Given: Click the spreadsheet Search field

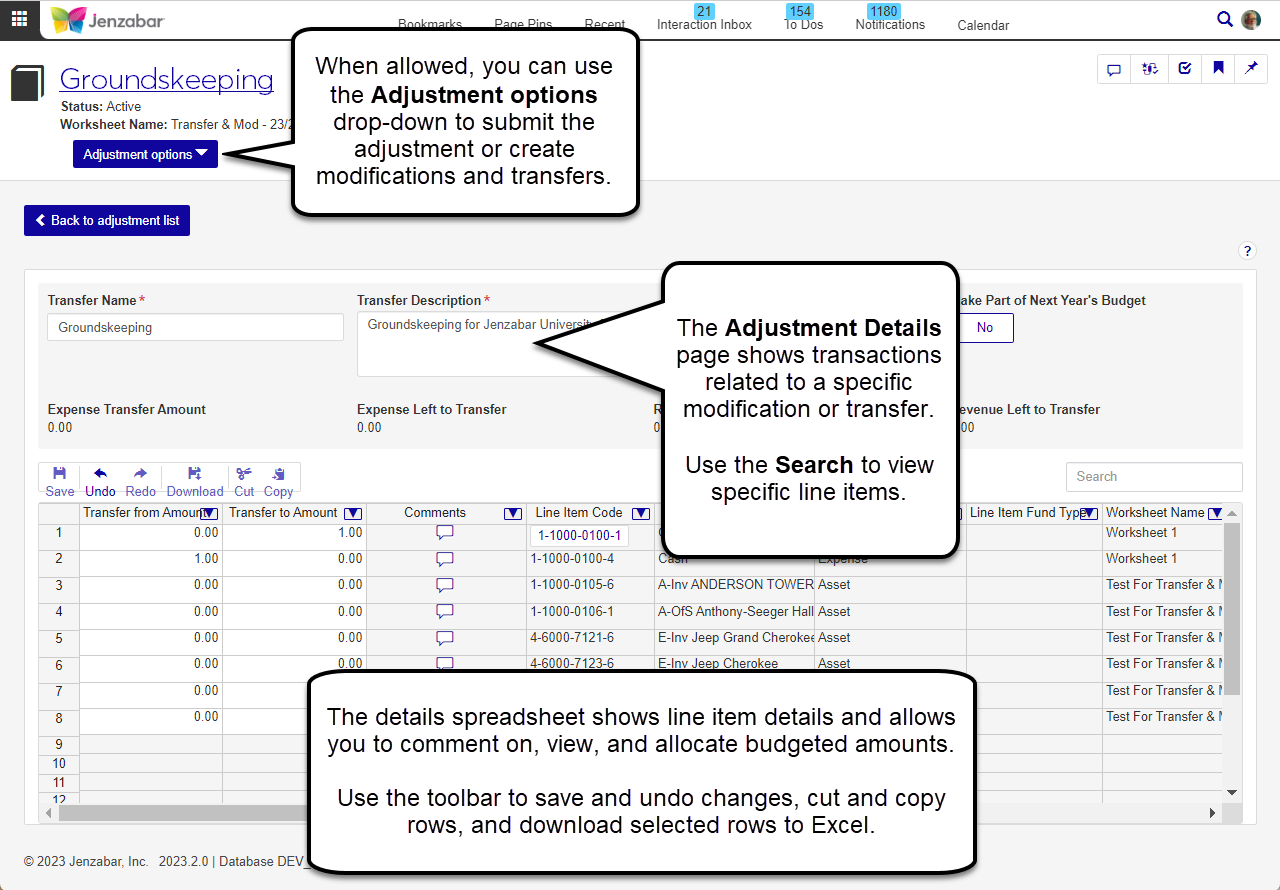Looking at the screenshot, I should tap(1154, 477).
